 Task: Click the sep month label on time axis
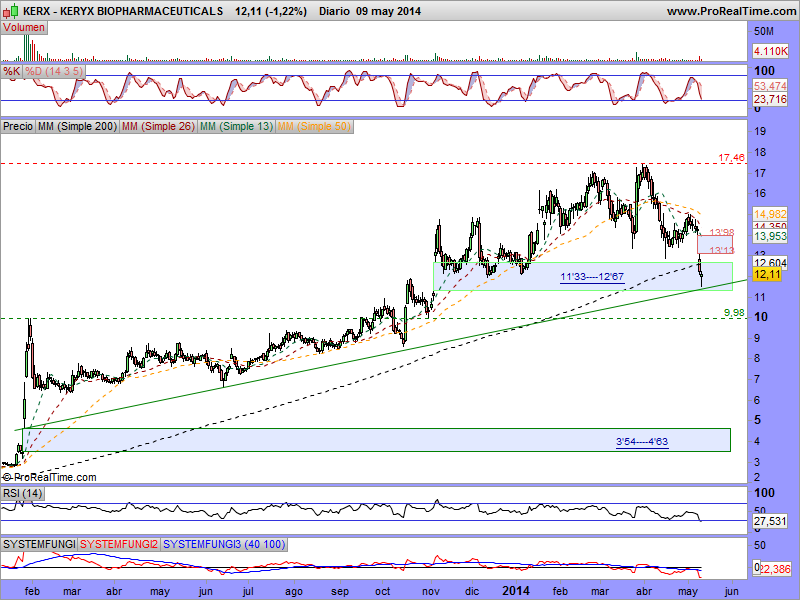(x=340, y=592)
